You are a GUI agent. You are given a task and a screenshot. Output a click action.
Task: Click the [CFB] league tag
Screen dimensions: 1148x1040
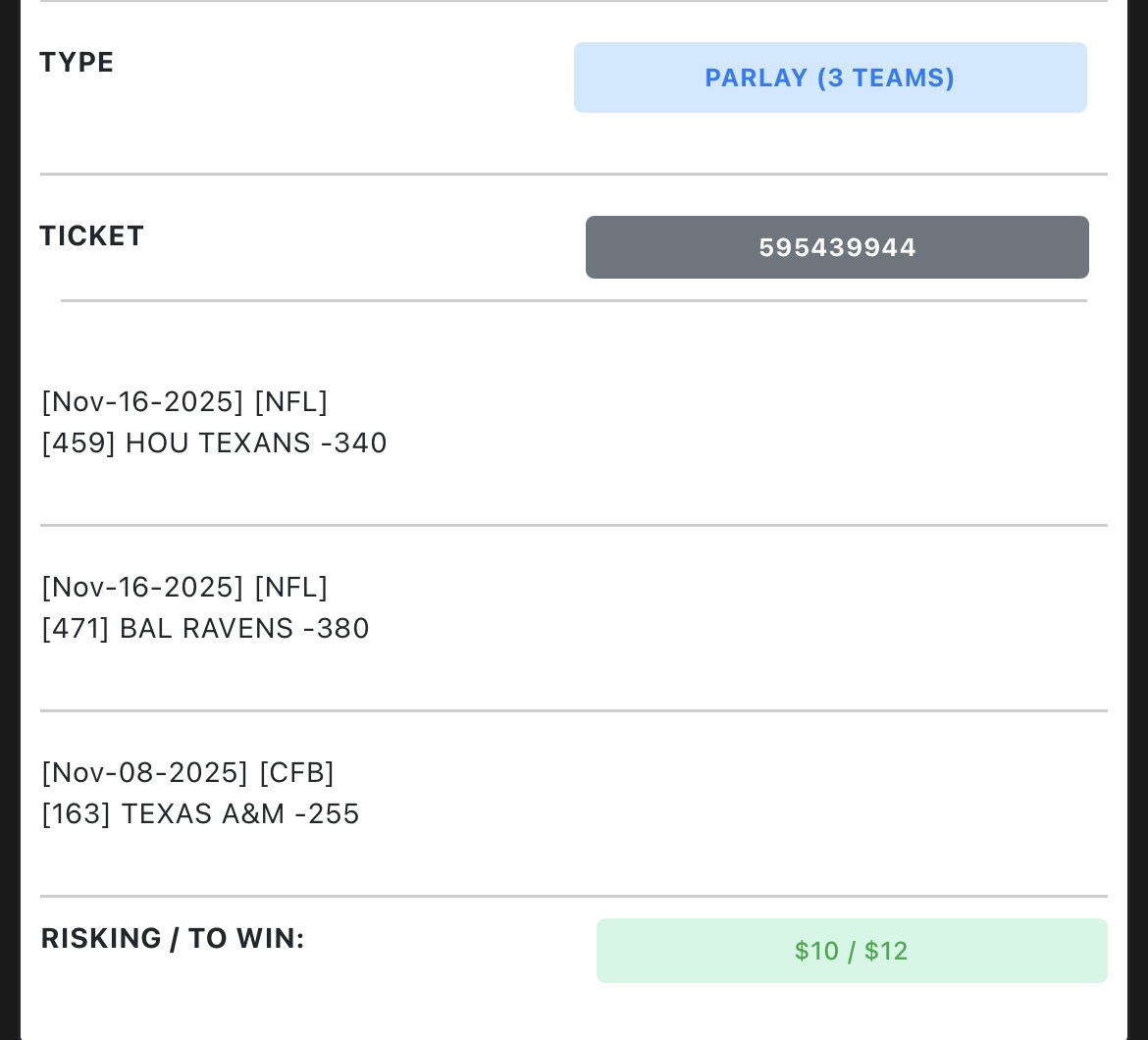coord(296,773)
